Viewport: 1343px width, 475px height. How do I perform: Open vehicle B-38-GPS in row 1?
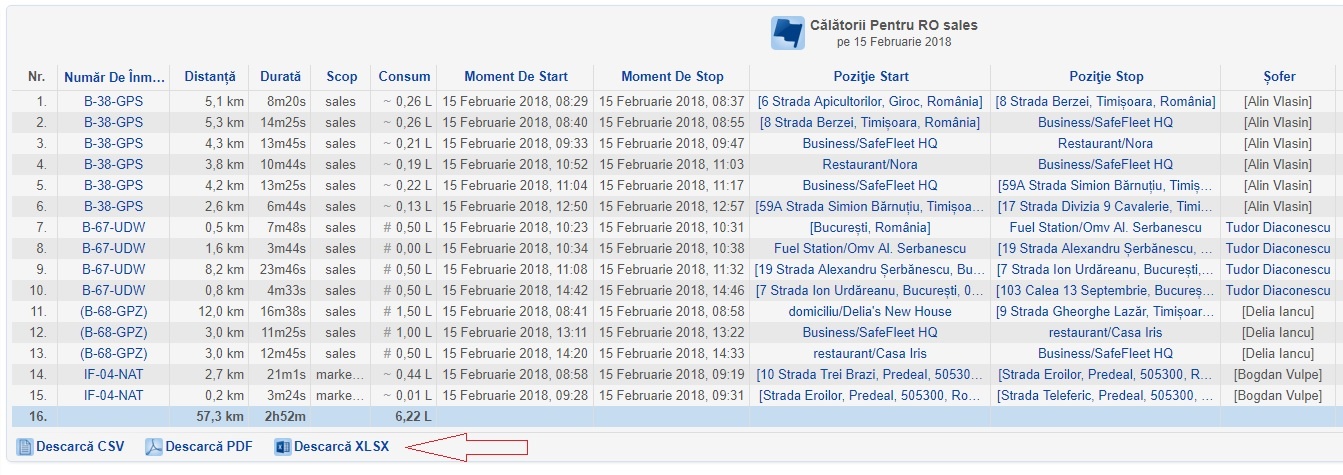[113, 102]
